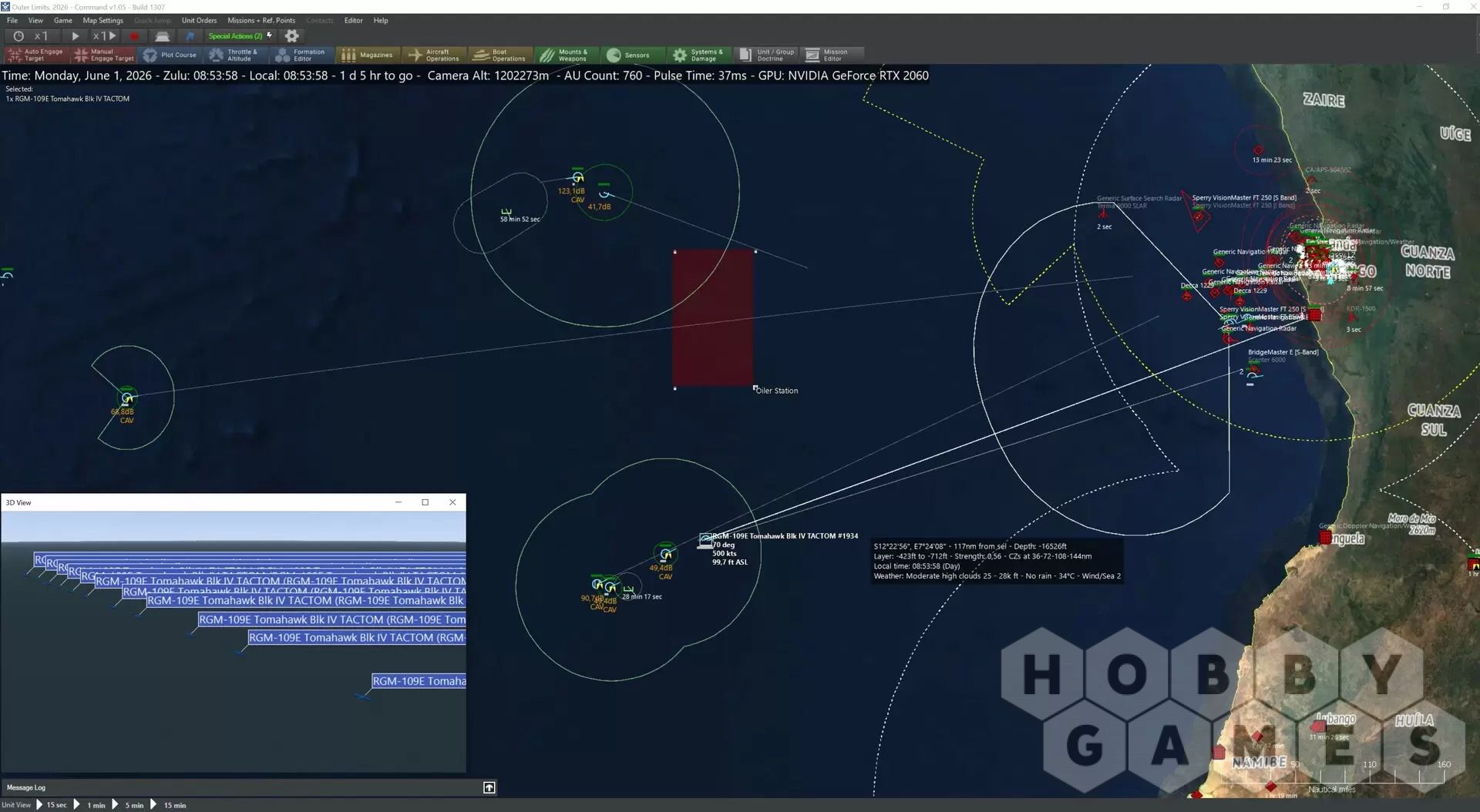This screenshot has width=1480, height=812.
Task: Open Plot Course tool
Action: [x=170, y=55]
